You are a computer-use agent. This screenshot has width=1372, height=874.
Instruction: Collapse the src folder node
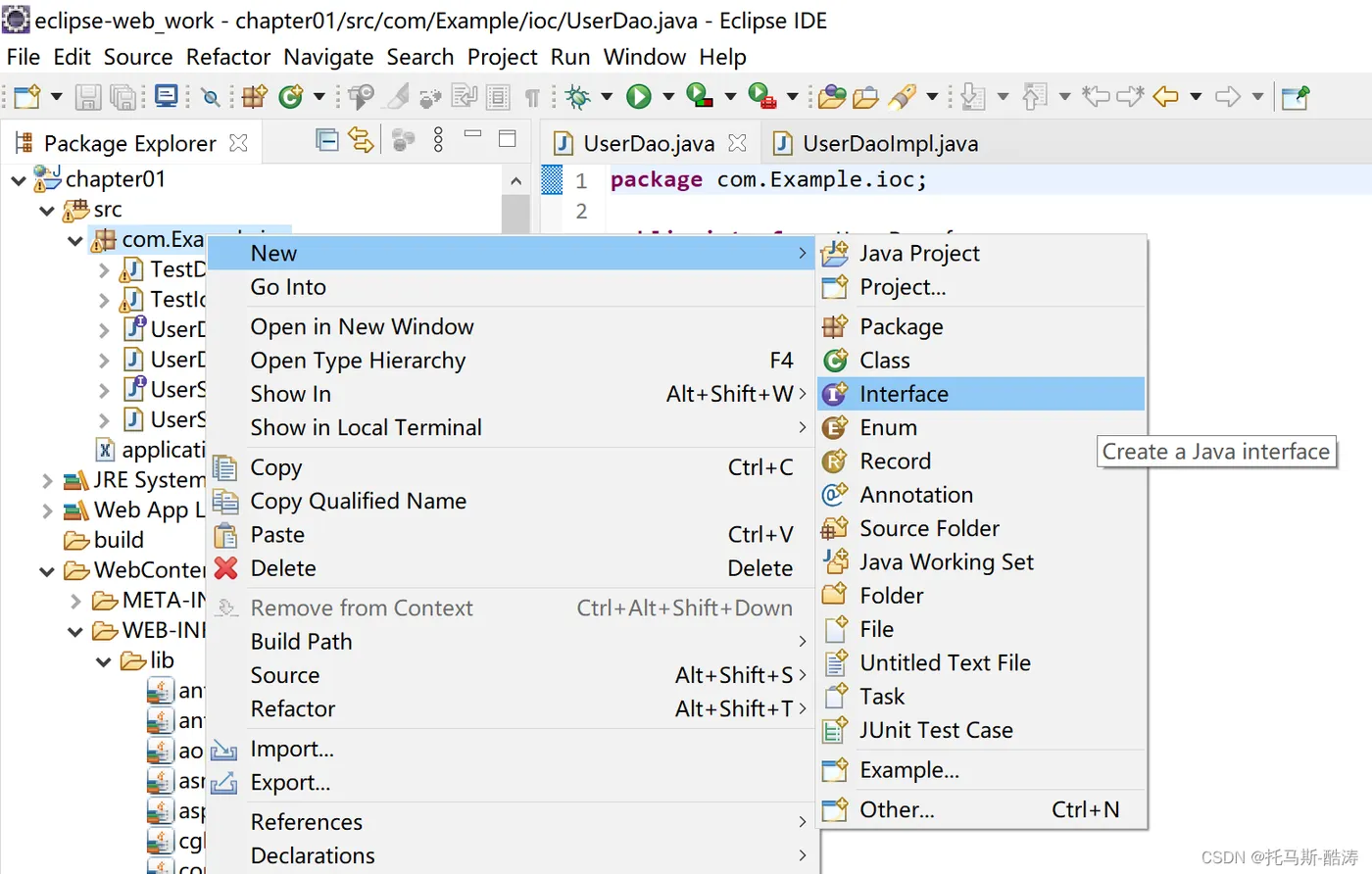(x=46, y=211)
